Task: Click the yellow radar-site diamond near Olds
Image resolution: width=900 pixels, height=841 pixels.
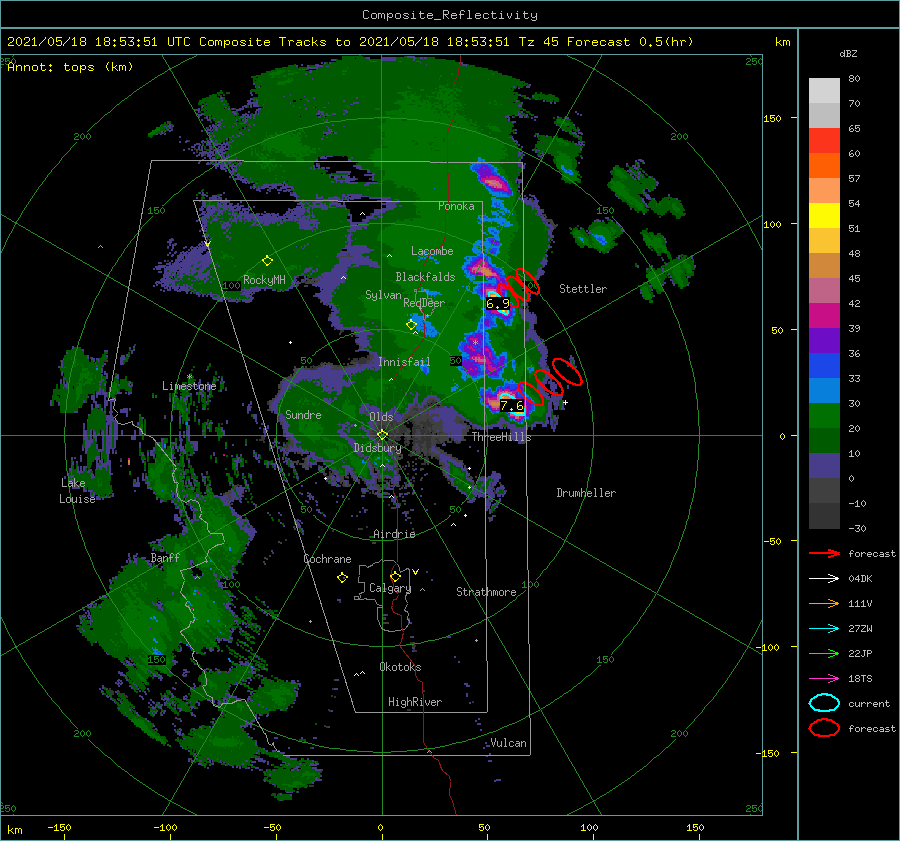Action: 382,435
